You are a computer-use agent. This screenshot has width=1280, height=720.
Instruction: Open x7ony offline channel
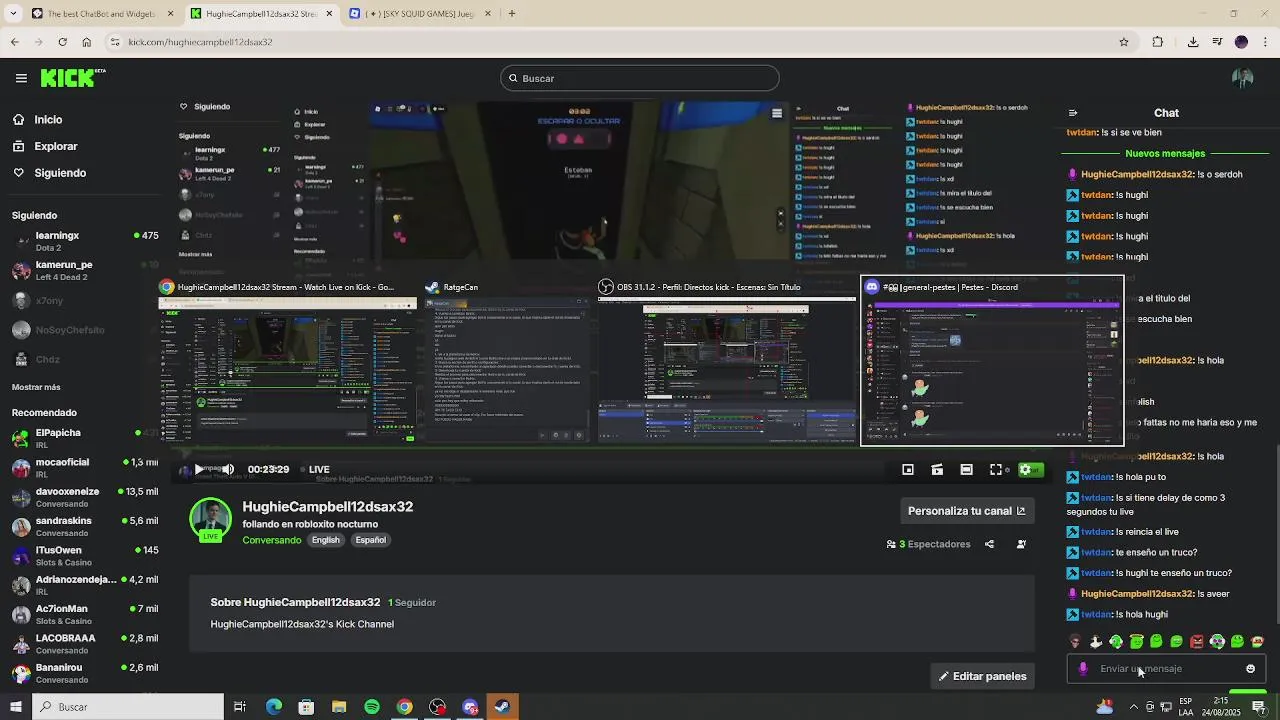click(x=85, y=300)
